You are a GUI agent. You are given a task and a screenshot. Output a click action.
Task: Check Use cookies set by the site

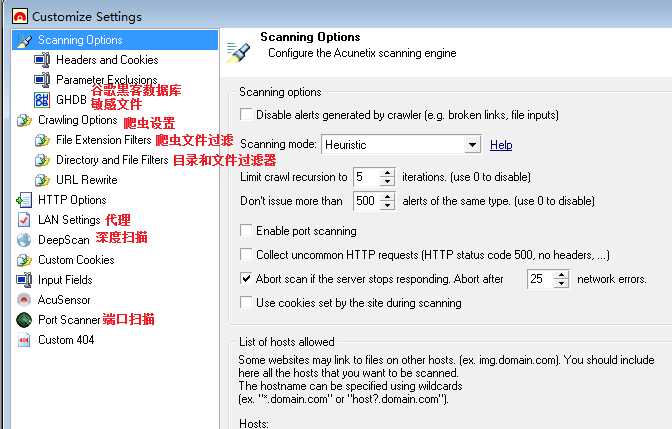(246, 303)
